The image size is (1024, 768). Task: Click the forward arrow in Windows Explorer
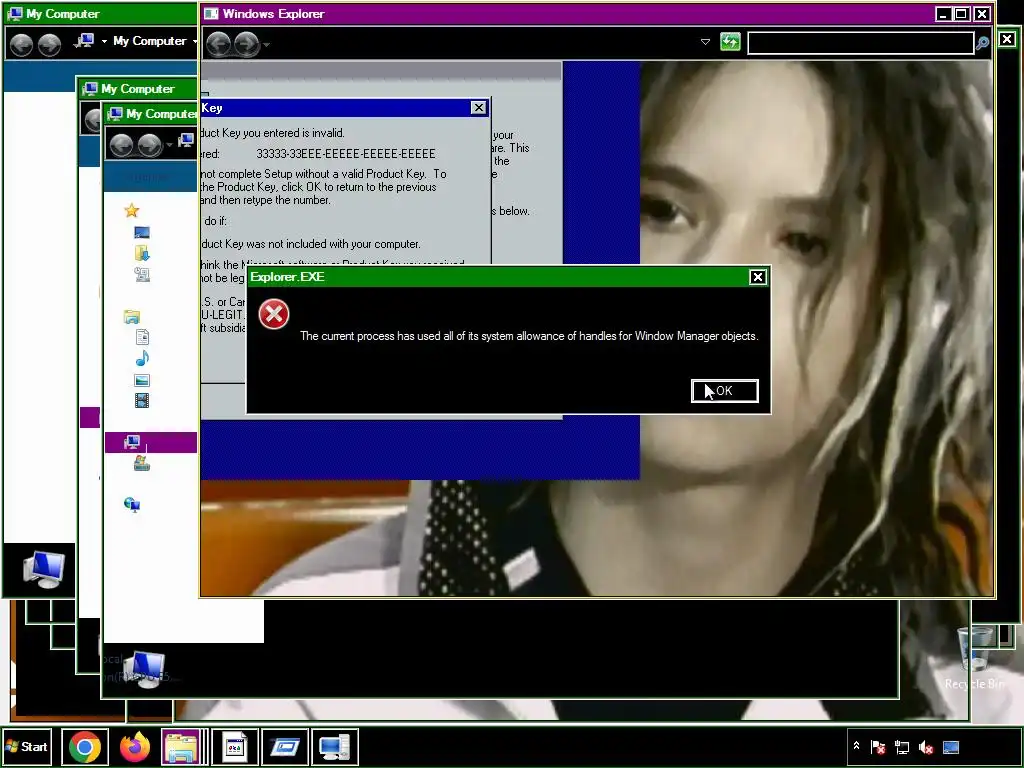(246, 44)
